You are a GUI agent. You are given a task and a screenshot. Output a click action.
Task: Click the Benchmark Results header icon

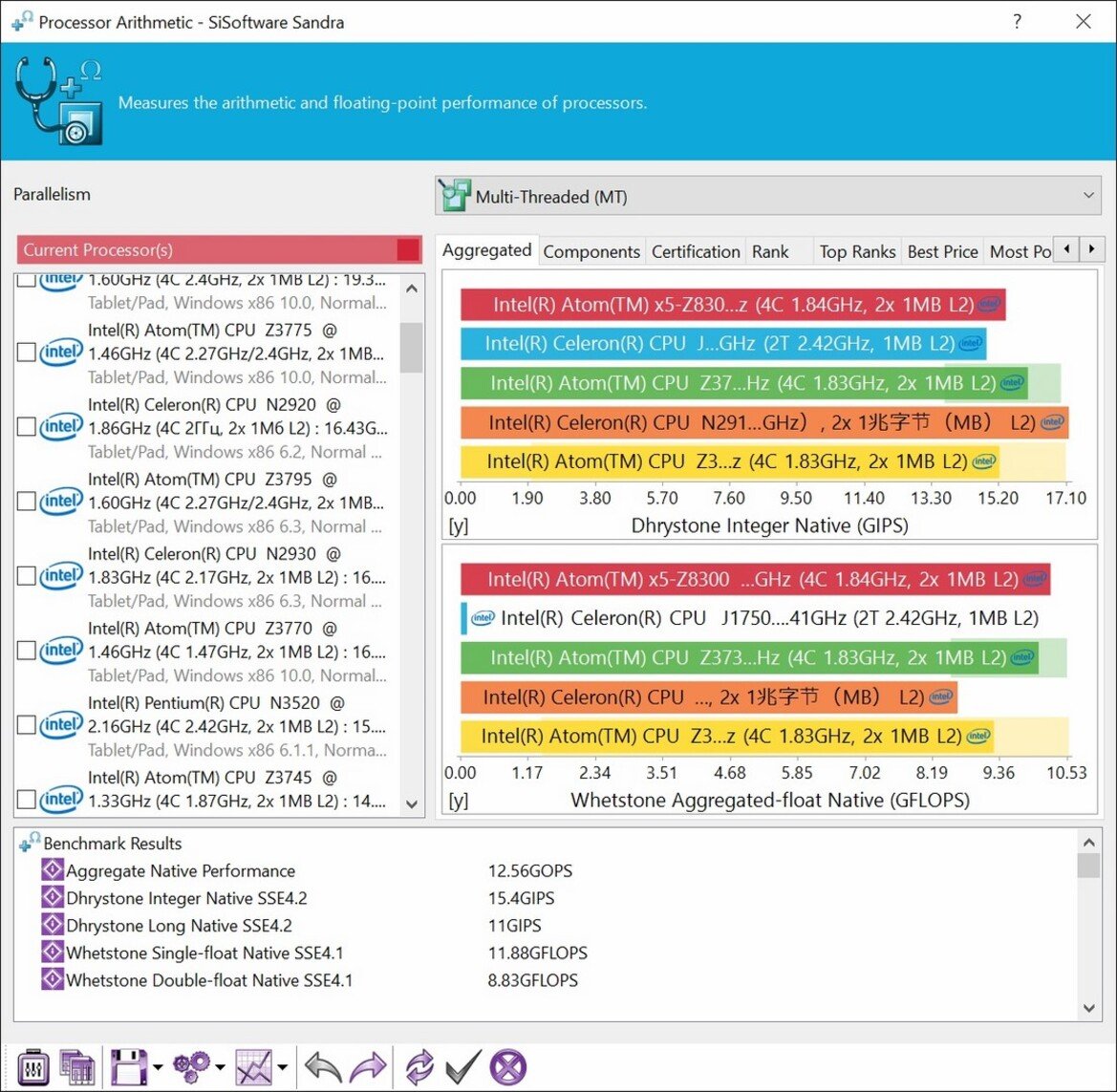(x=30, y=842)
